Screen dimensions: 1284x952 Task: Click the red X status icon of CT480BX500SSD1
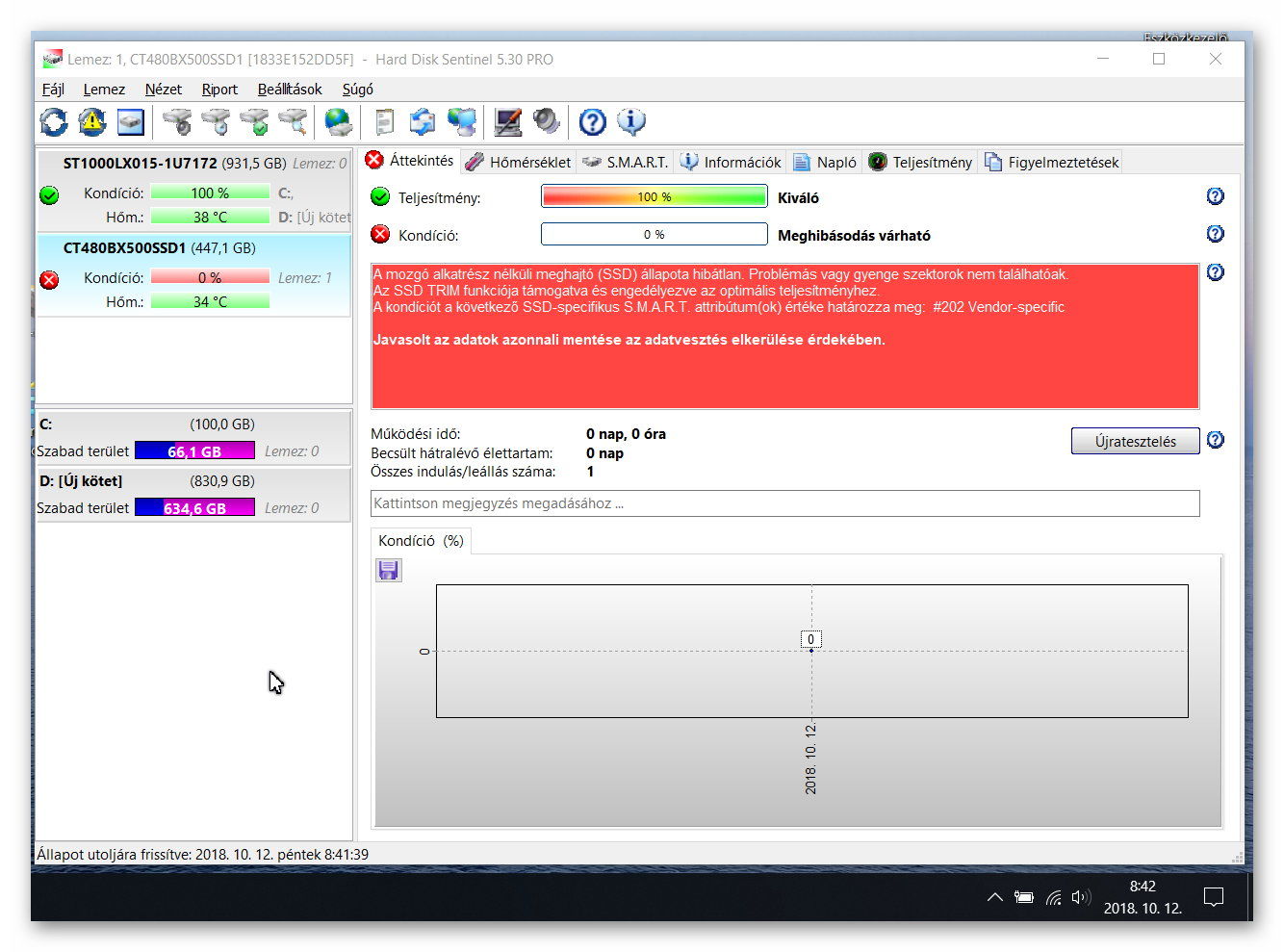click(x=49, y=279)
